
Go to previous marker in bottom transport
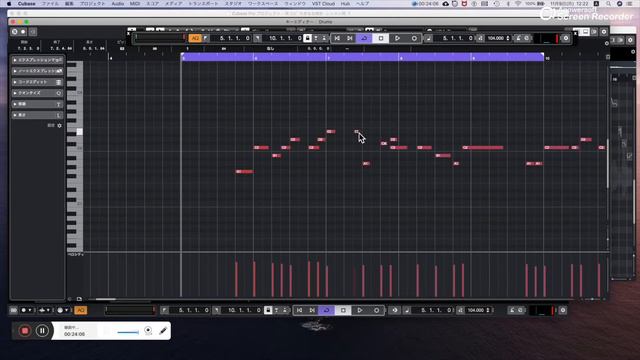point(299,310)
